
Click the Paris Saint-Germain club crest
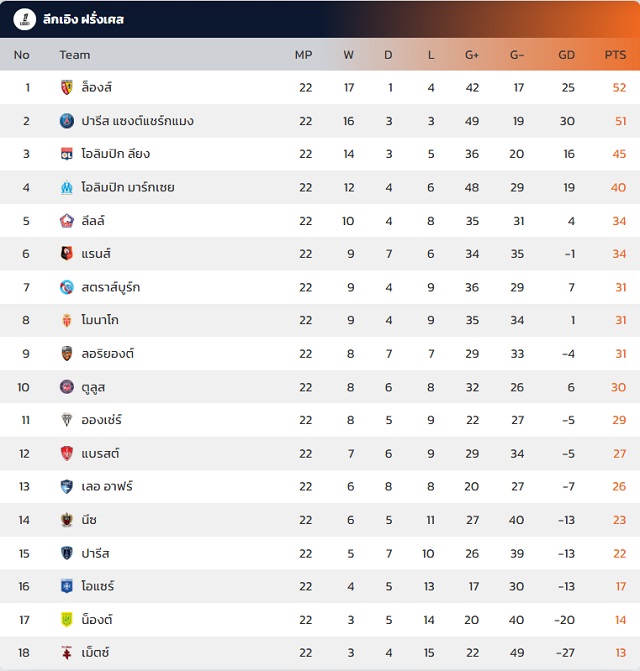67,121
